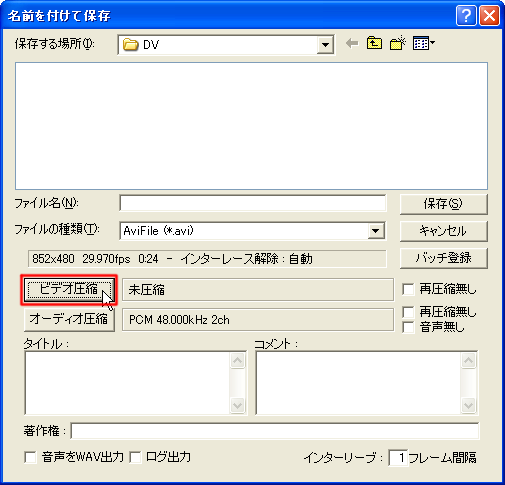Click the キャンセル cancel button
The image size is (505, 485).
pos(443,231)
